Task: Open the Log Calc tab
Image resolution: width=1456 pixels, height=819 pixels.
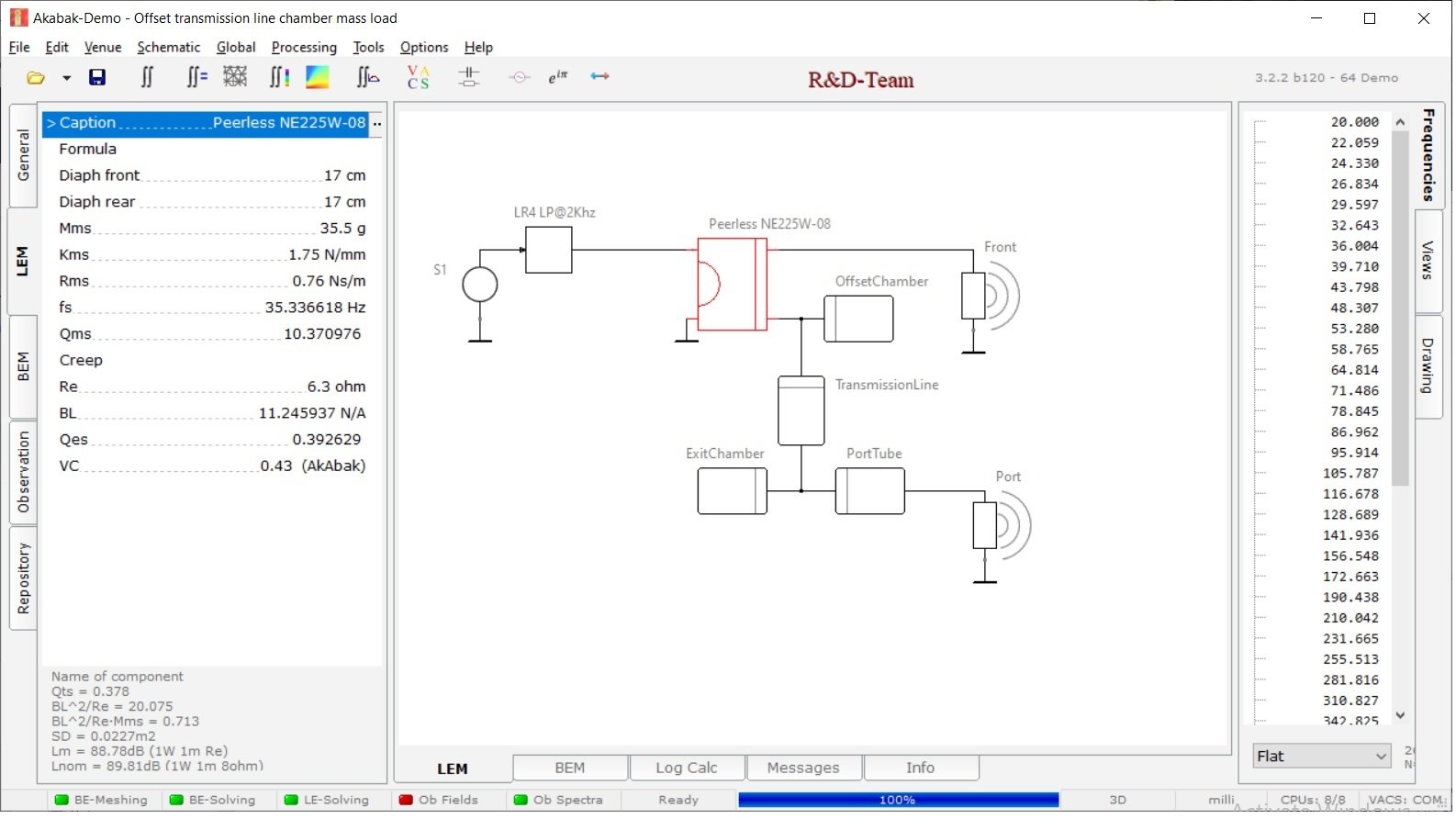Action: pyautogui.click(x=687, y=768)
